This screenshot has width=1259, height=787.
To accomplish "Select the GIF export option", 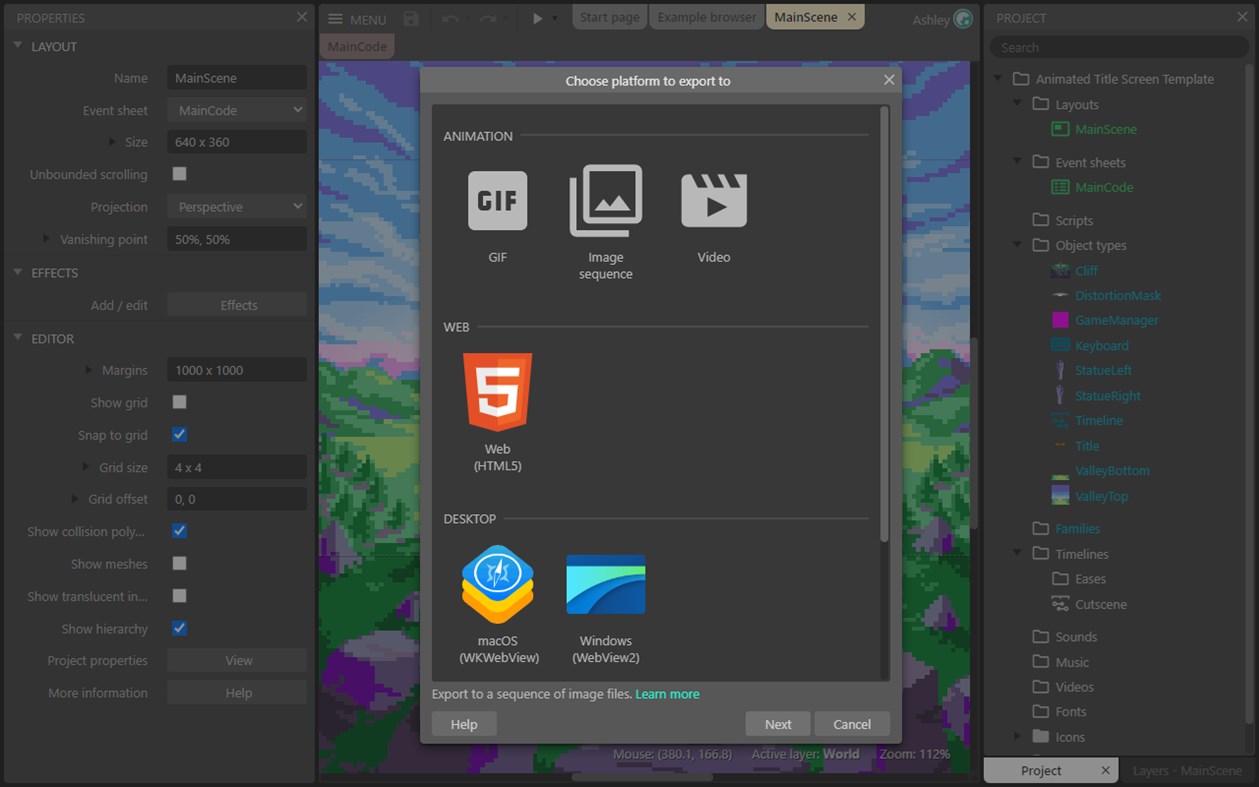I will coord(497,201).
